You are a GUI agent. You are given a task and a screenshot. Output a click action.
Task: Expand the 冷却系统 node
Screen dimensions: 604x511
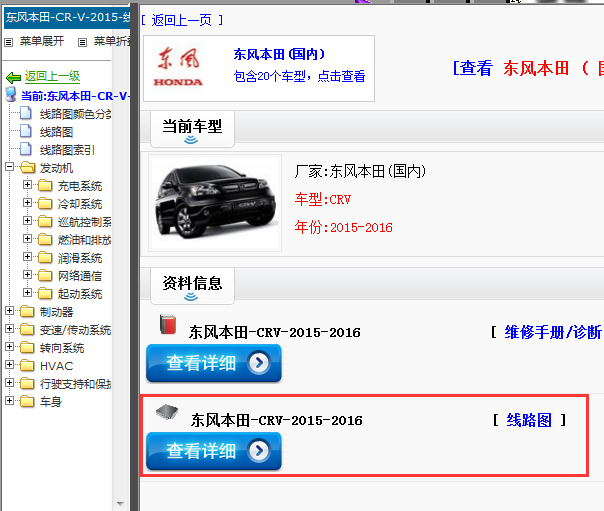click(x=27, y=203)
